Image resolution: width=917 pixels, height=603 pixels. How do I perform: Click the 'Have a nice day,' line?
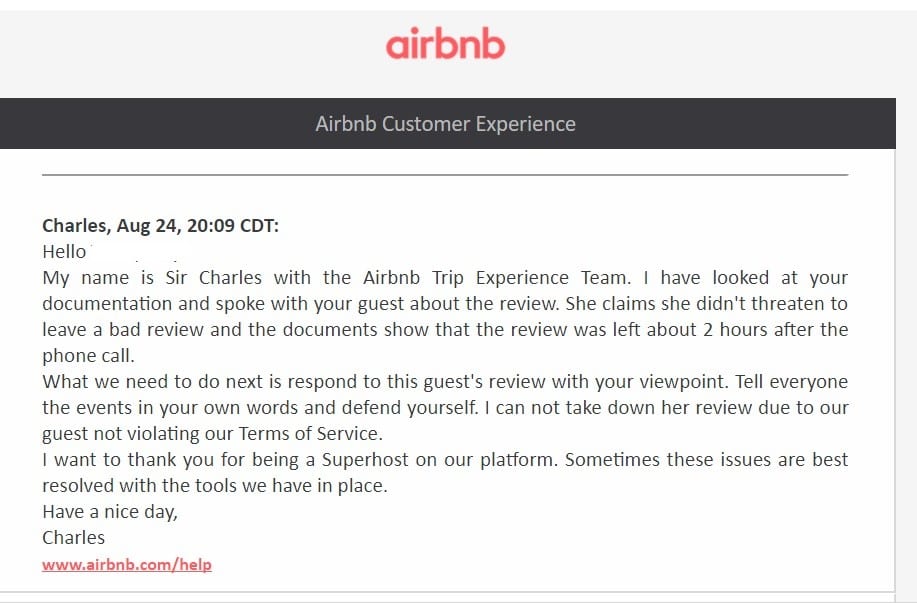coord(110,512)
